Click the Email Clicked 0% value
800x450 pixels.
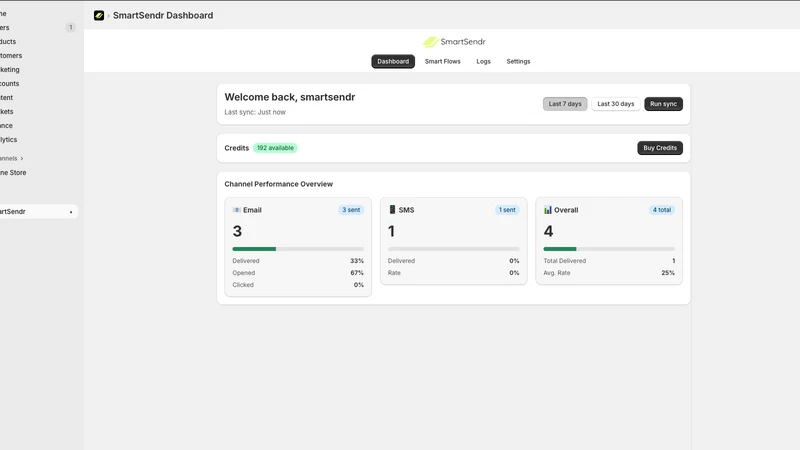[x=359, y=285]
